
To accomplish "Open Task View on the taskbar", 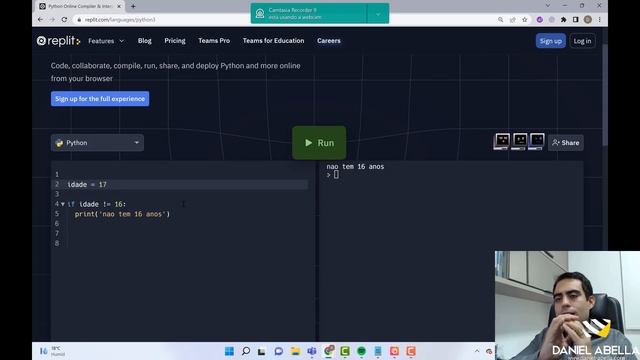I will pos(262,351).
